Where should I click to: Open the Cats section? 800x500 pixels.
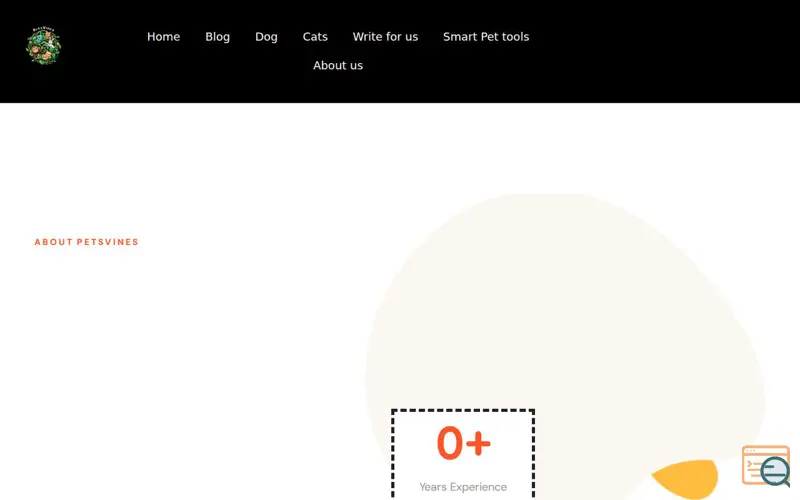(x=315, y=37)
